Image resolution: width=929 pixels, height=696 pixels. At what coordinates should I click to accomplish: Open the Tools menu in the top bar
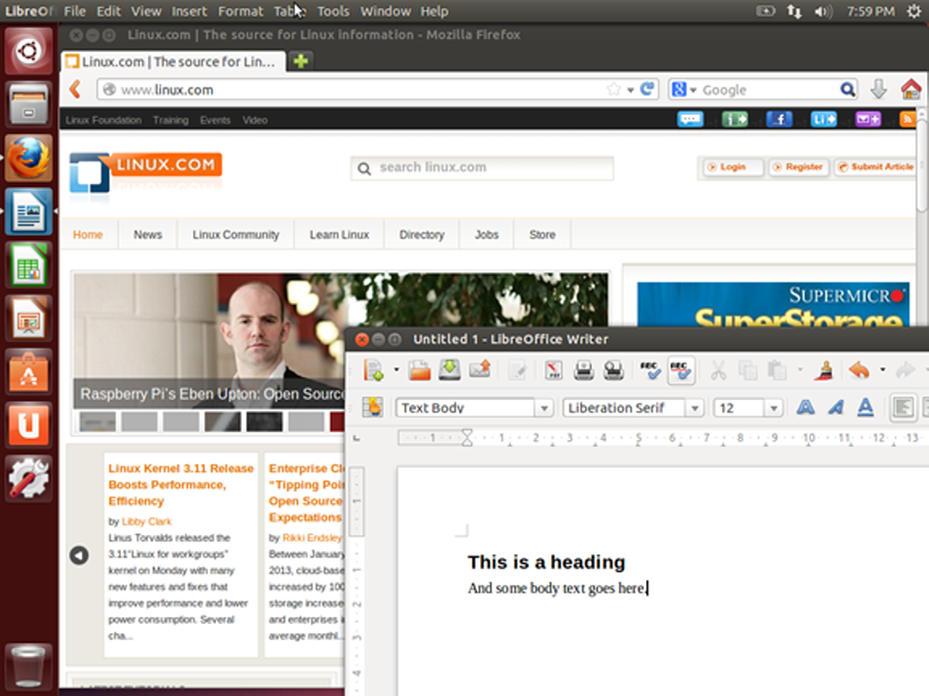(x=333, y=11)
